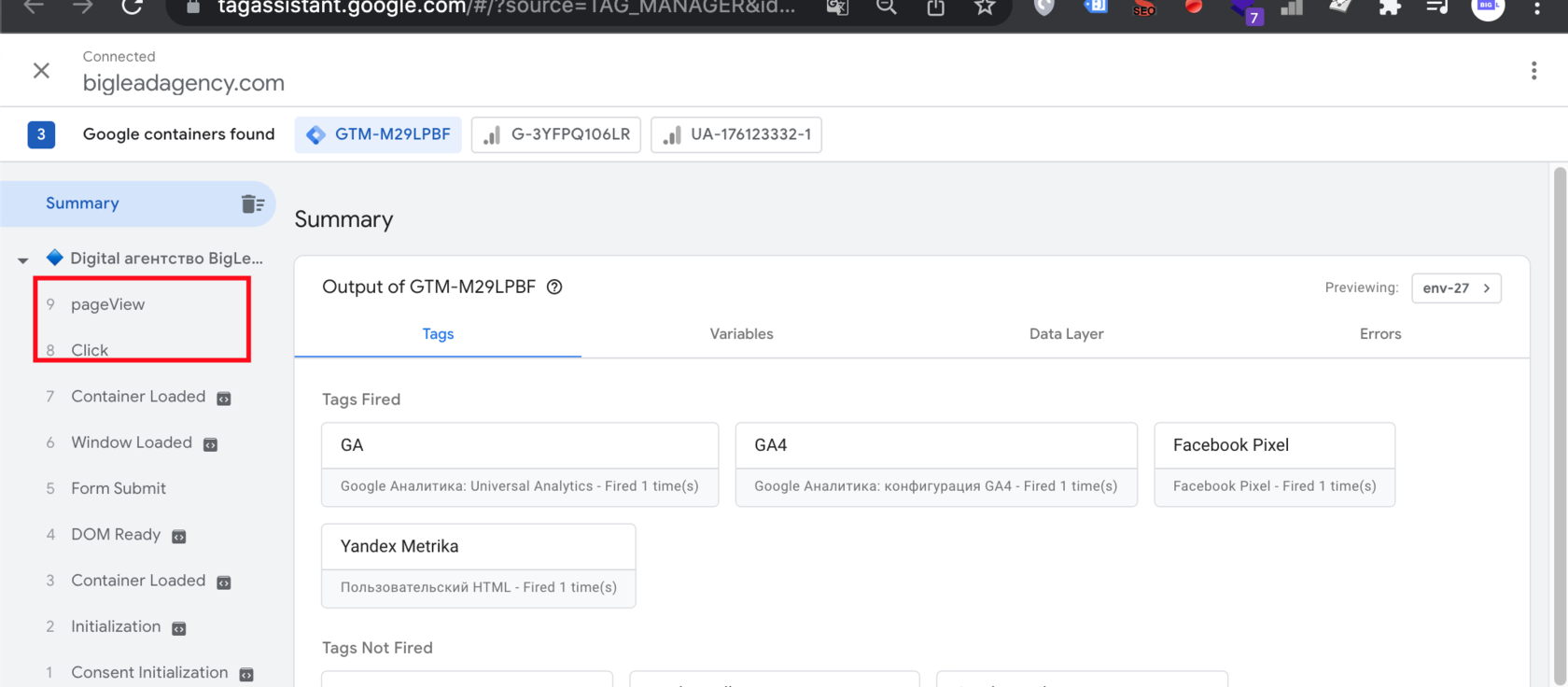Collapse the Digital агентство BigLe... page tree
Image resolution: width=1568 pixels, height=687 pixels.
[23, 259]
